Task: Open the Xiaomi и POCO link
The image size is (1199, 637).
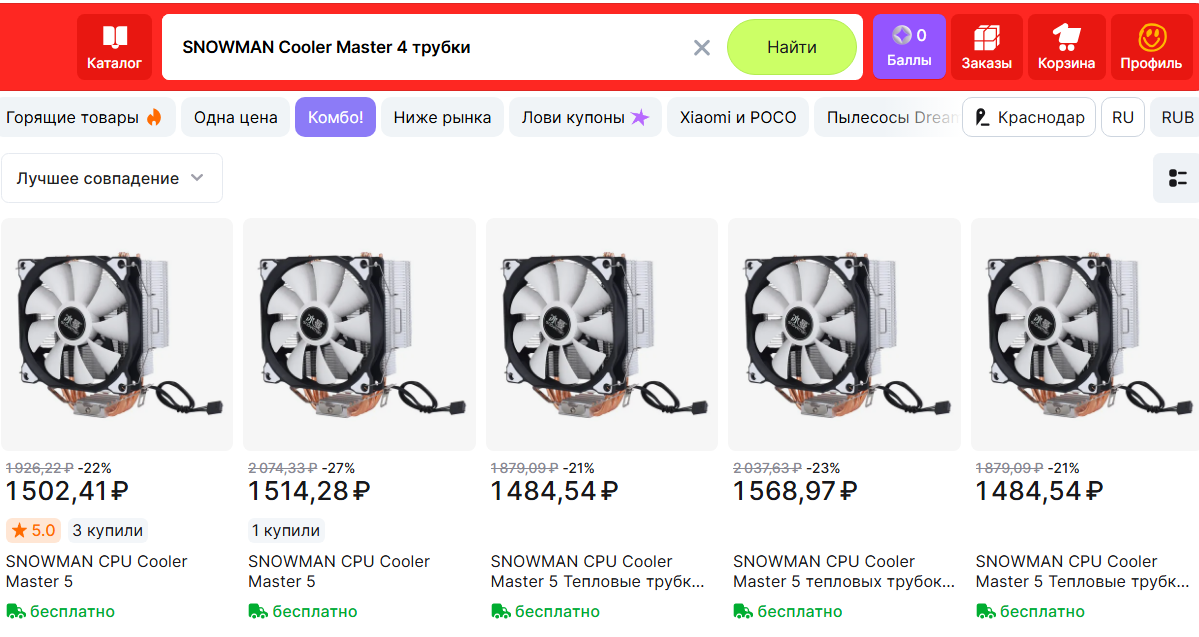Action: point(738,117)
